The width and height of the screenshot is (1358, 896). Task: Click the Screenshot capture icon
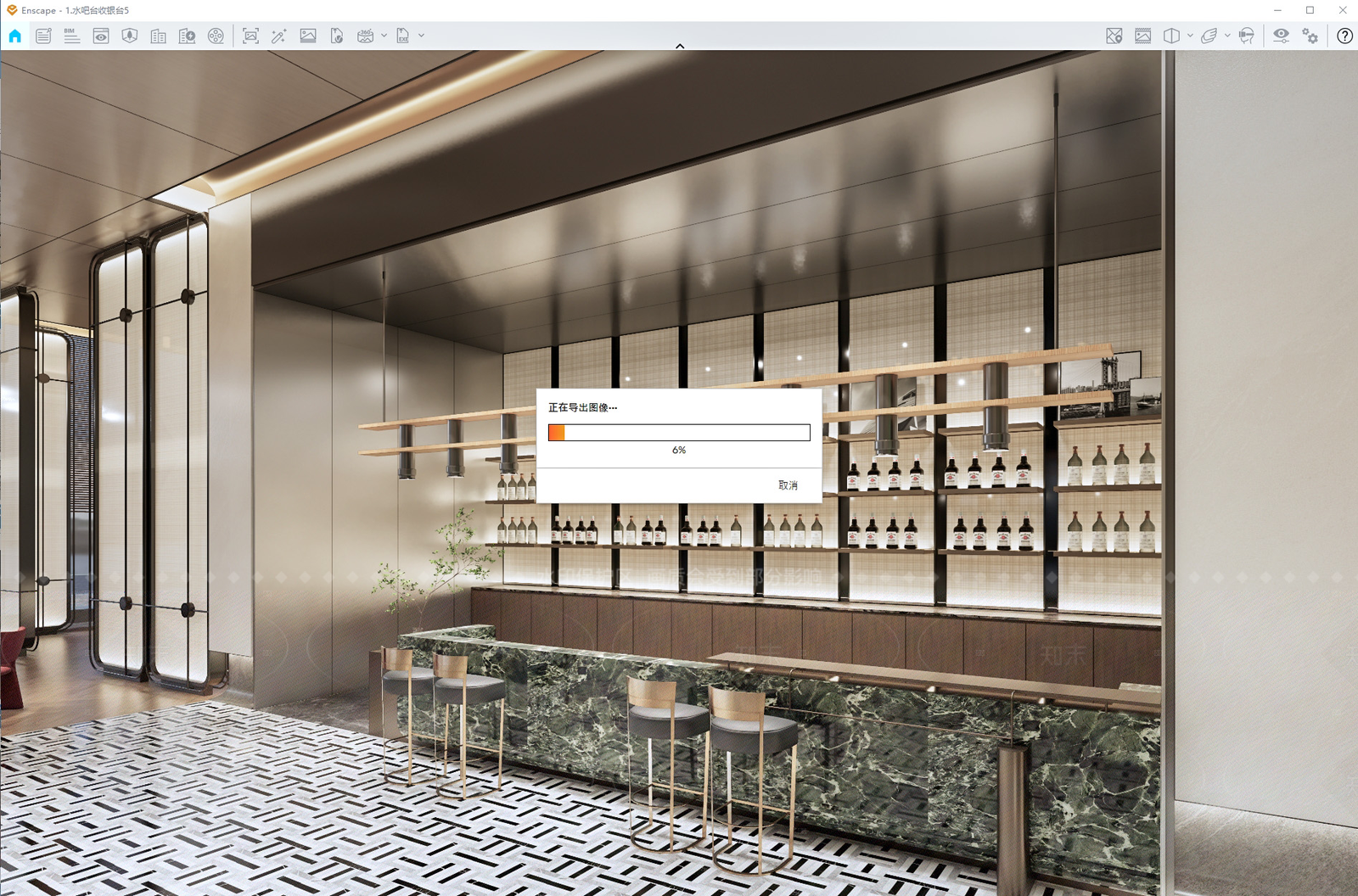[250, 36]
